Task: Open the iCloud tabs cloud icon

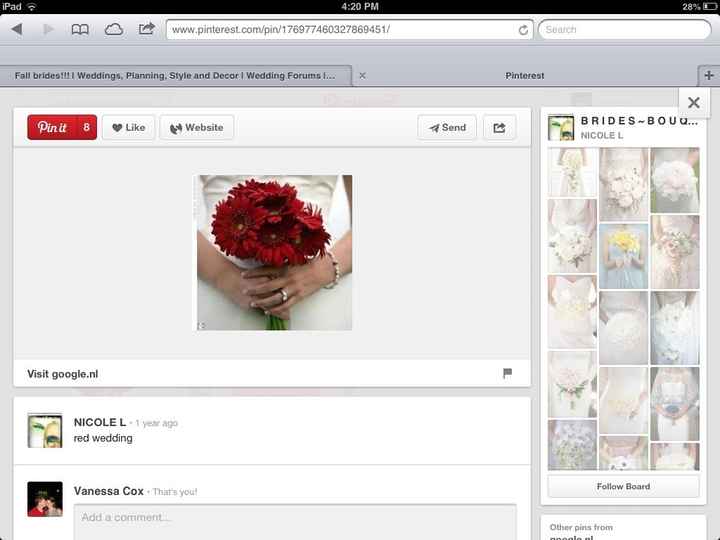Action: click(113, 30)
